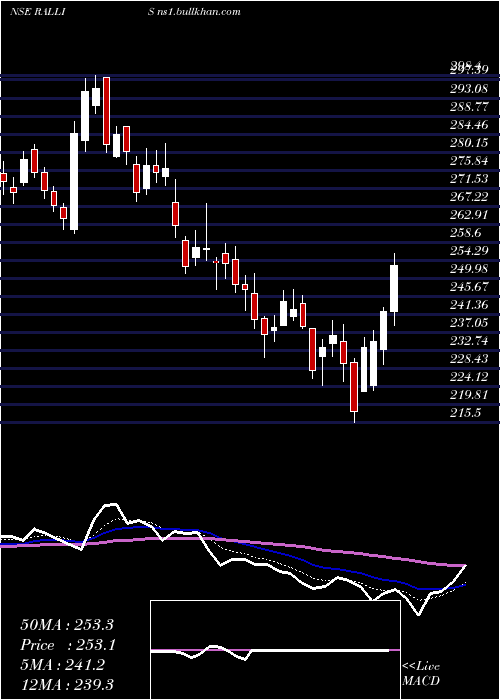
Task: Select the 275.84 price axis label
Action: pyautogui.click(x=468, y=161)
